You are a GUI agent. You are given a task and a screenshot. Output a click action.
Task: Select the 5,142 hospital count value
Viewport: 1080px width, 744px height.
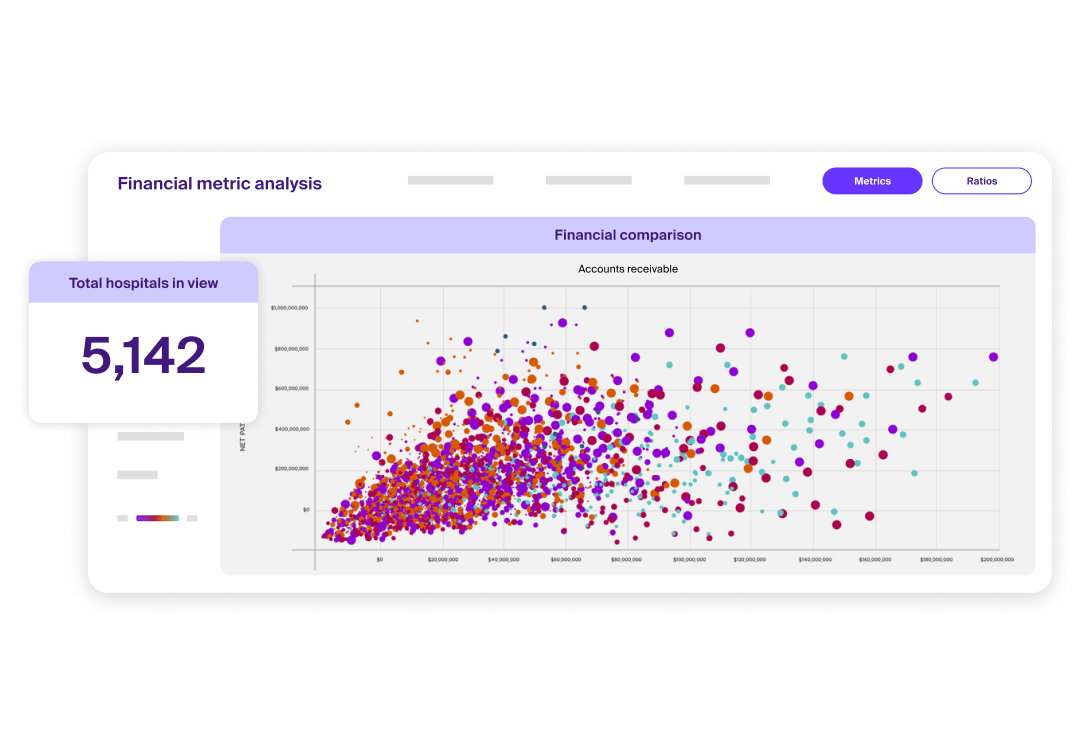tap(143, 356)
